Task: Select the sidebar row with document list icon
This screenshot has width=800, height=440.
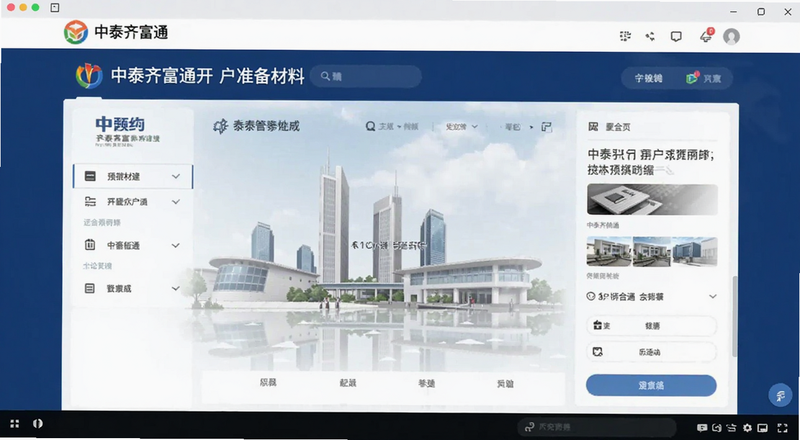Action: click(133, 288)
